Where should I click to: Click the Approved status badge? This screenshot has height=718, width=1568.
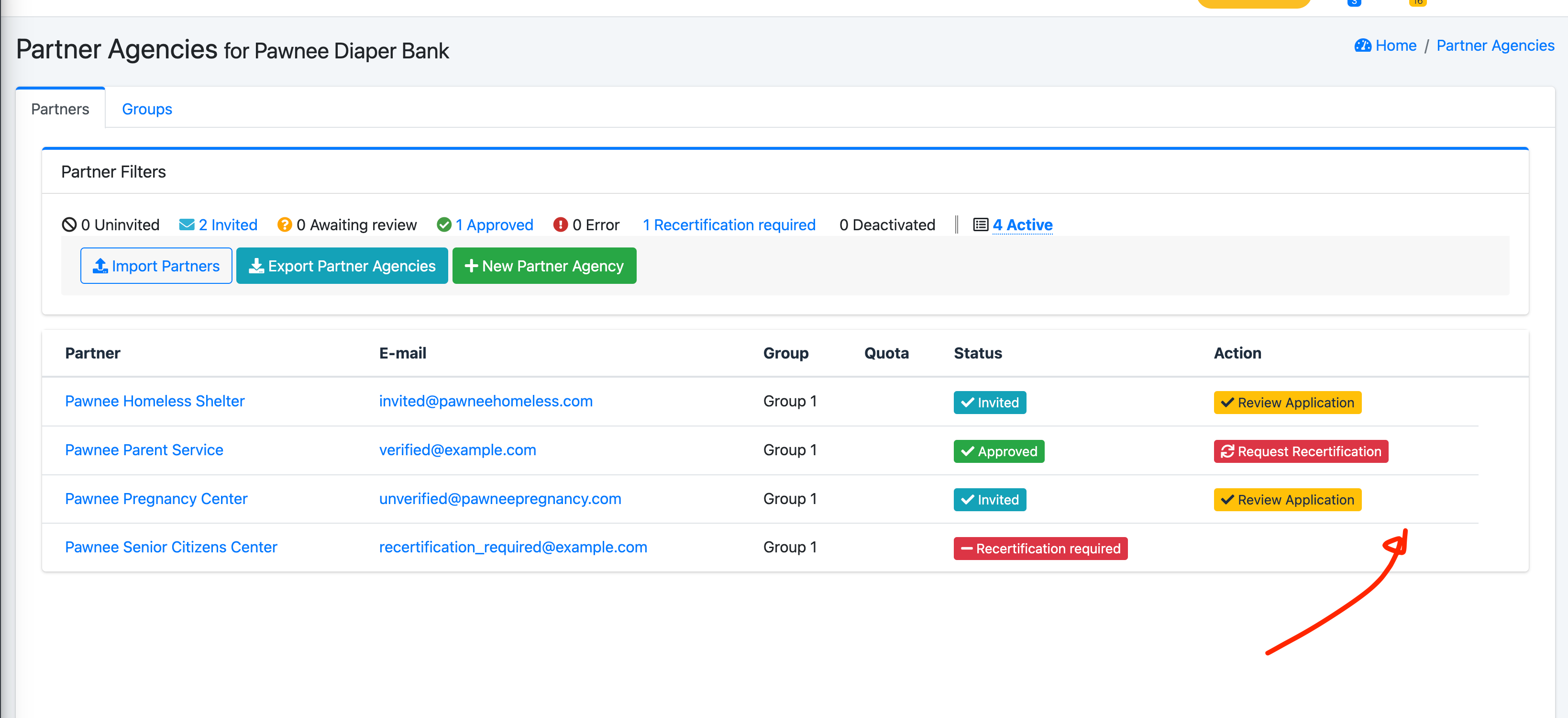[998, 451]
